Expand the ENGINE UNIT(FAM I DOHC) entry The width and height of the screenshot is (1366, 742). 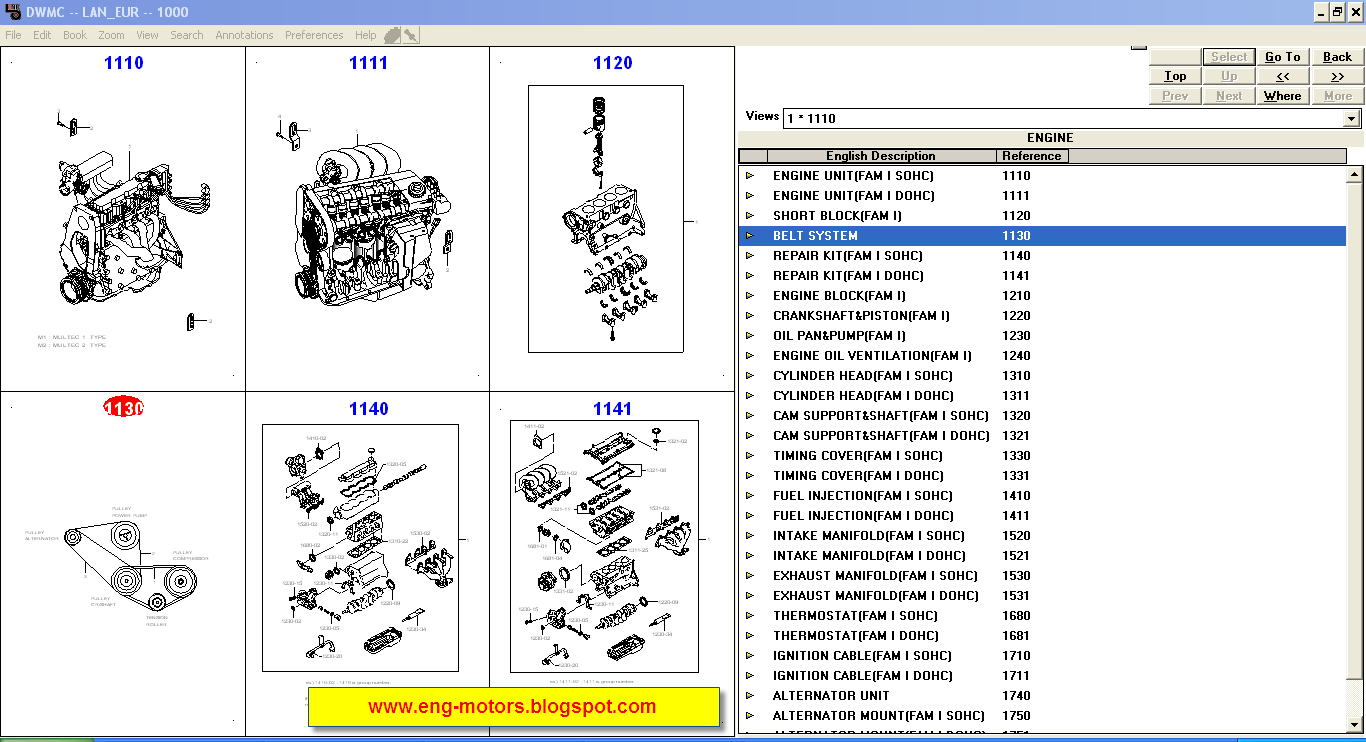click(x=751, y=195)
